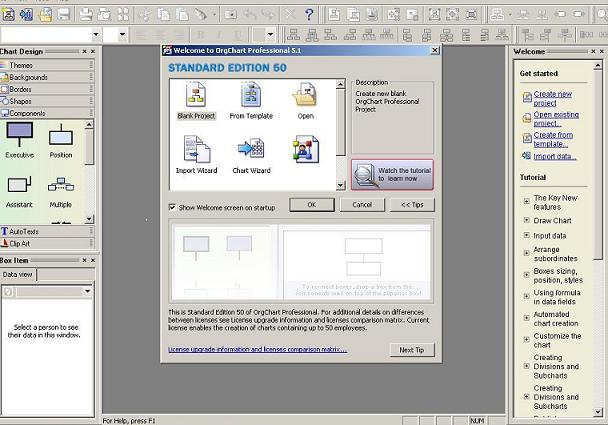The height and width of the screenshot is (425, 608).
Task: Open the font size dropdown in toolbar
Action: tap(122, 35)
